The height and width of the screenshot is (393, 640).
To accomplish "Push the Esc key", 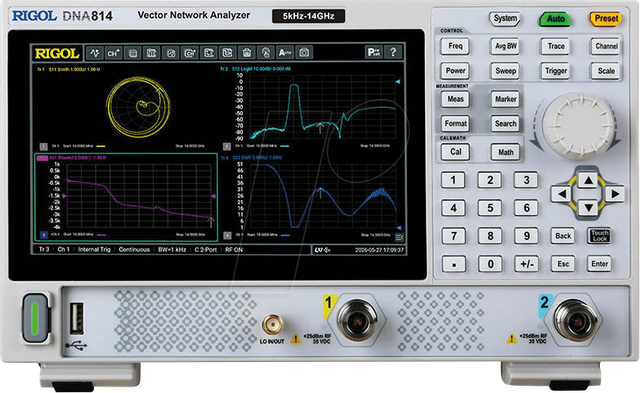I will (563, 264).
